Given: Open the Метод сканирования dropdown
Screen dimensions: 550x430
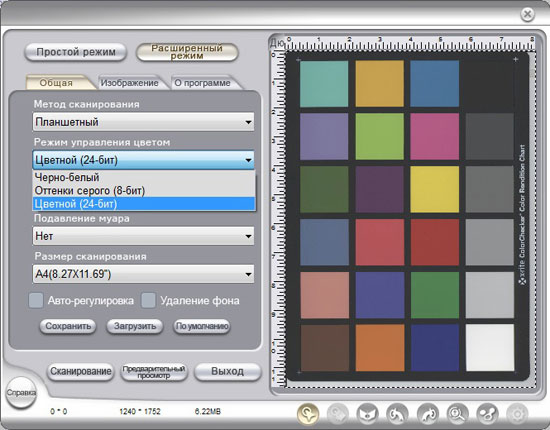Looking at the screenshot, I should click(143, 122).
